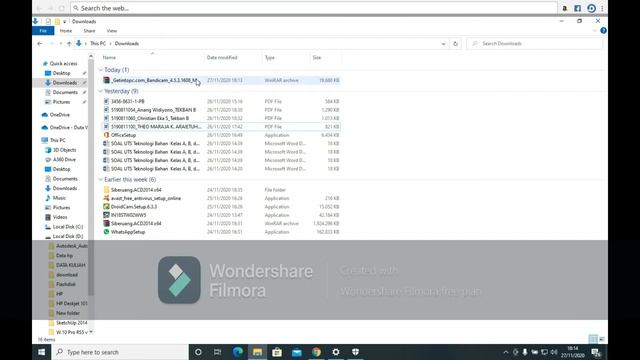Launch Google Chrome from taskbar

tap(316, 352)
